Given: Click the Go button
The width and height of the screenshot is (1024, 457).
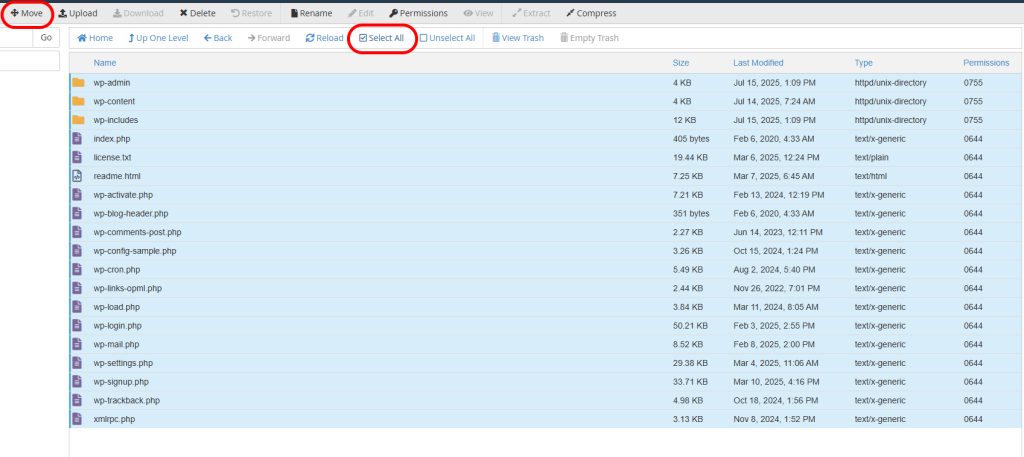Looking at the screenshot, I should [46, 38].
